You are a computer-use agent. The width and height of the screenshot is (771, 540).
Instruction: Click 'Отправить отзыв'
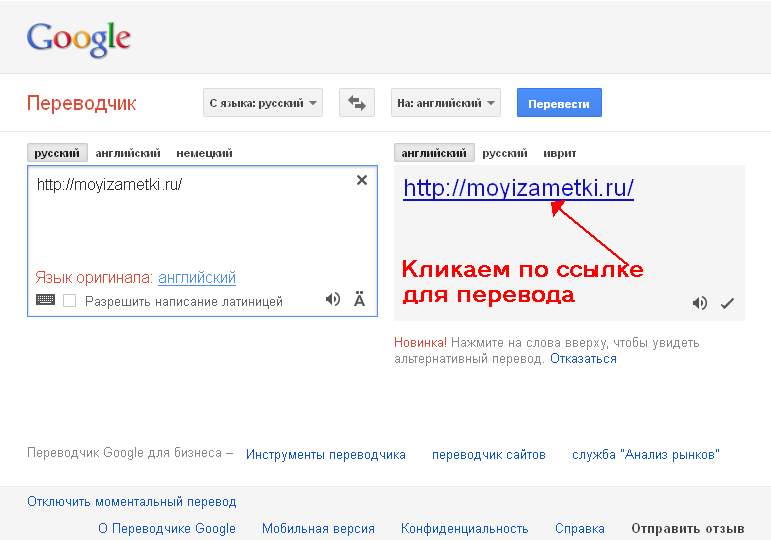coord(688,529)
